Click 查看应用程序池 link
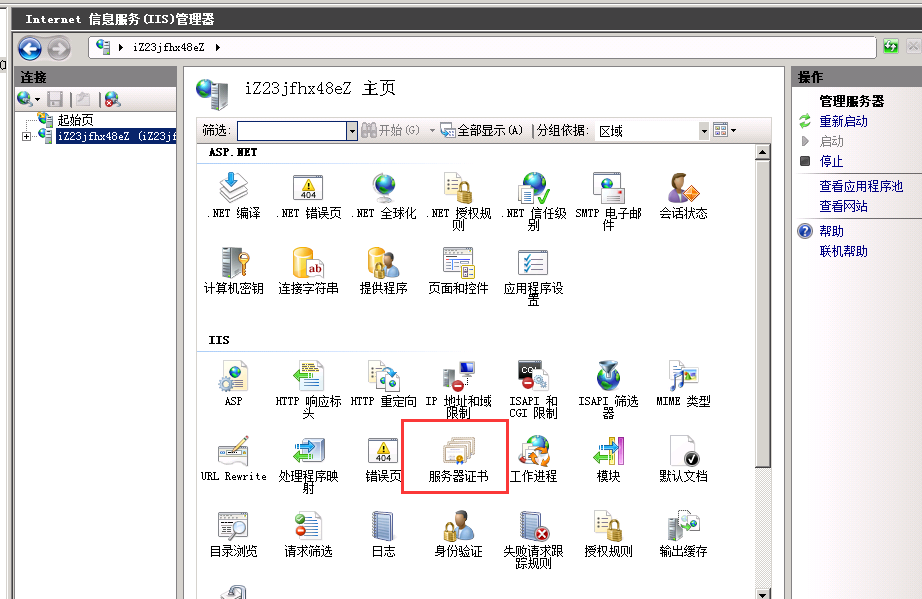This screenshot has height=599, width=922. coord(860,186)
